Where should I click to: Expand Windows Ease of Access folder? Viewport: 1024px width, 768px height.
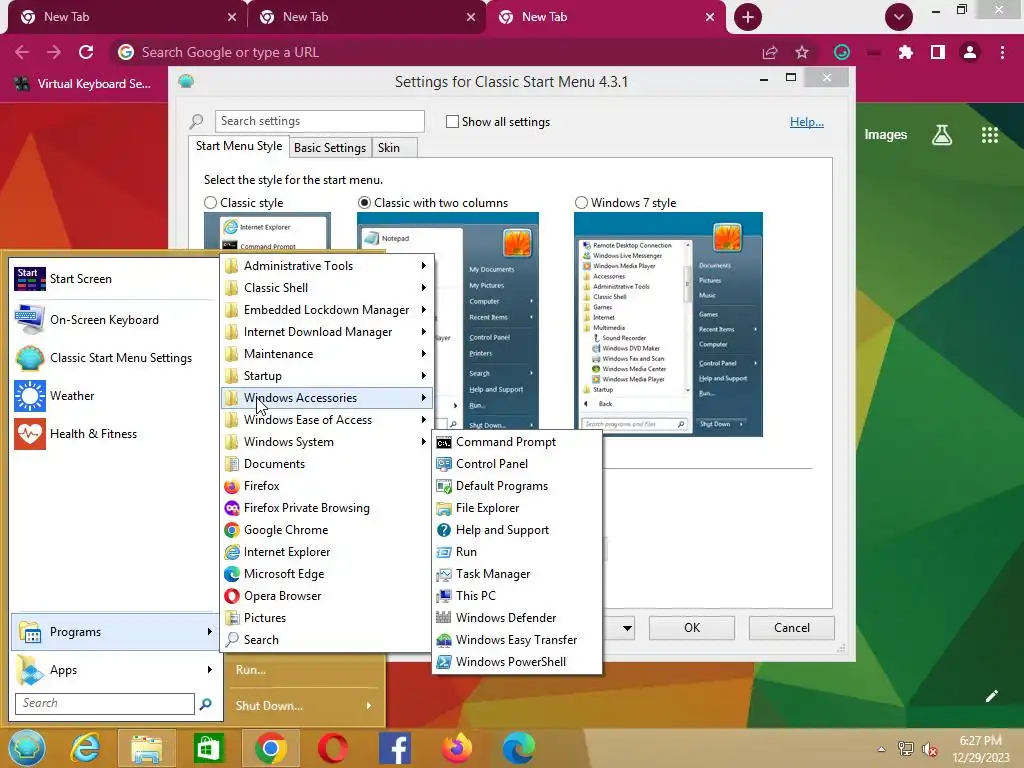coord(327,420)
